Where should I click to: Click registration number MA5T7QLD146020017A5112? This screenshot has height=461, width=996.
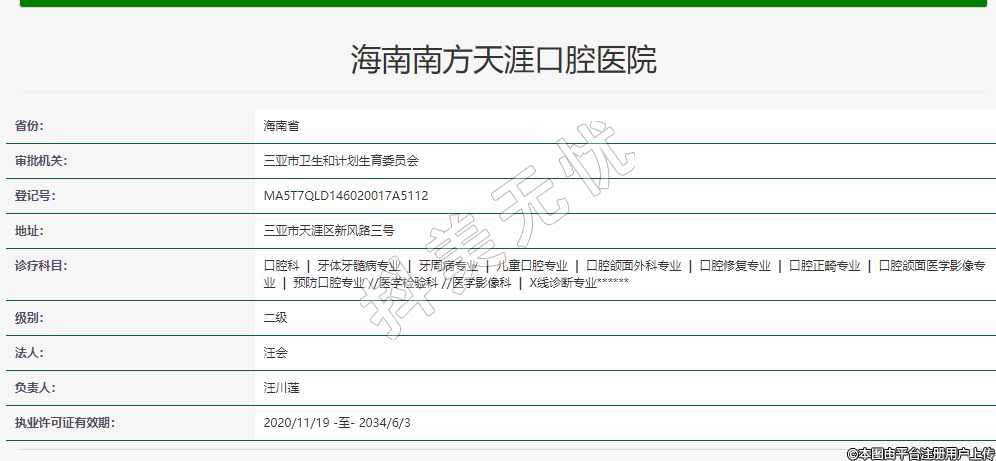pyautogui.click(x=345, y=196)
